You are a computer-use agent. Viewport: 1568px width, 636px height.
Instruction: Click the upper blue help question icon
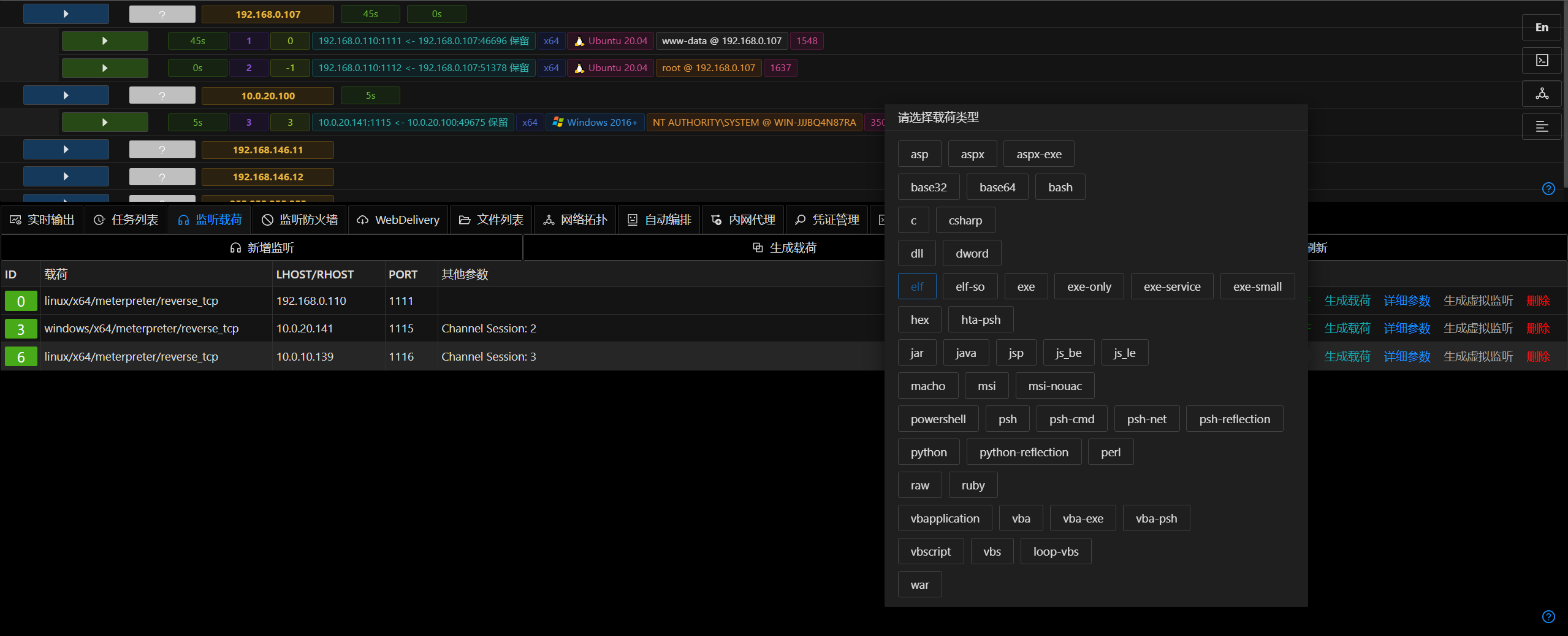[x=1548, y=188]
